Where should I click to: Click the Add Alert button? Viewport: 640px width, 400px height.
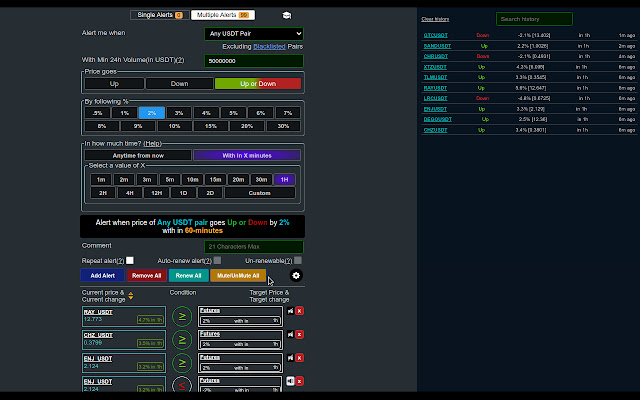point(102,276)
